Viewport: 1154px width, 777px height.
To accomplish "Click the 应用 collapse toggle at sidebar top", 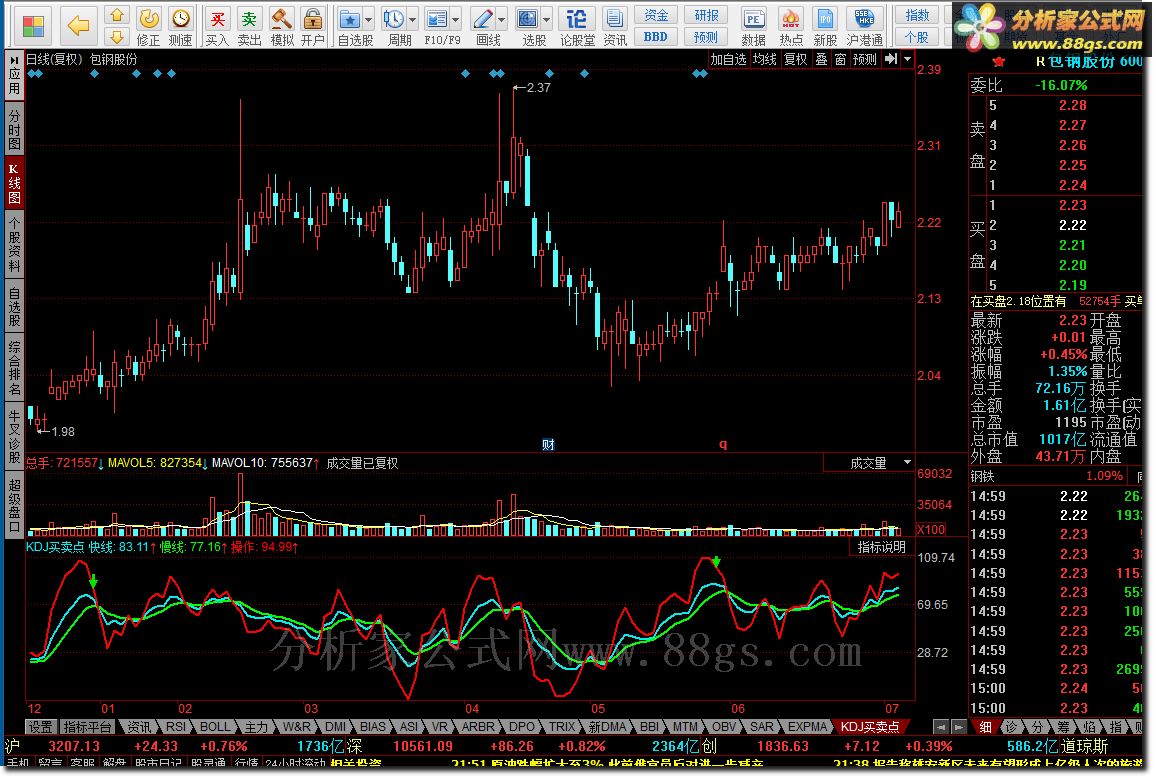I will pos(14,76).
